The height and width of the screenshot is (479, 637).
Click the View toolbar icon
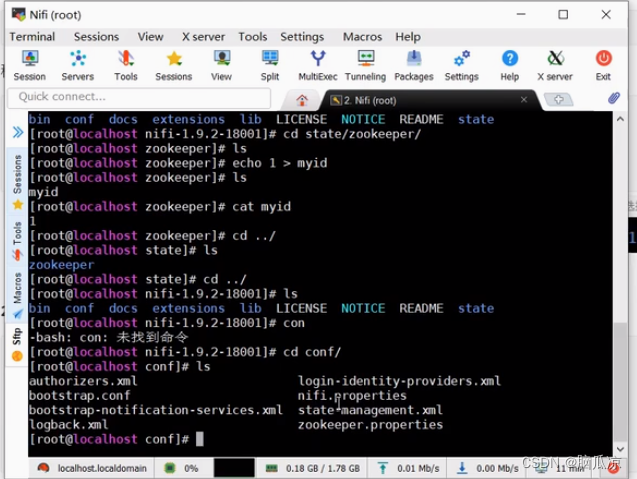point(221,65)
